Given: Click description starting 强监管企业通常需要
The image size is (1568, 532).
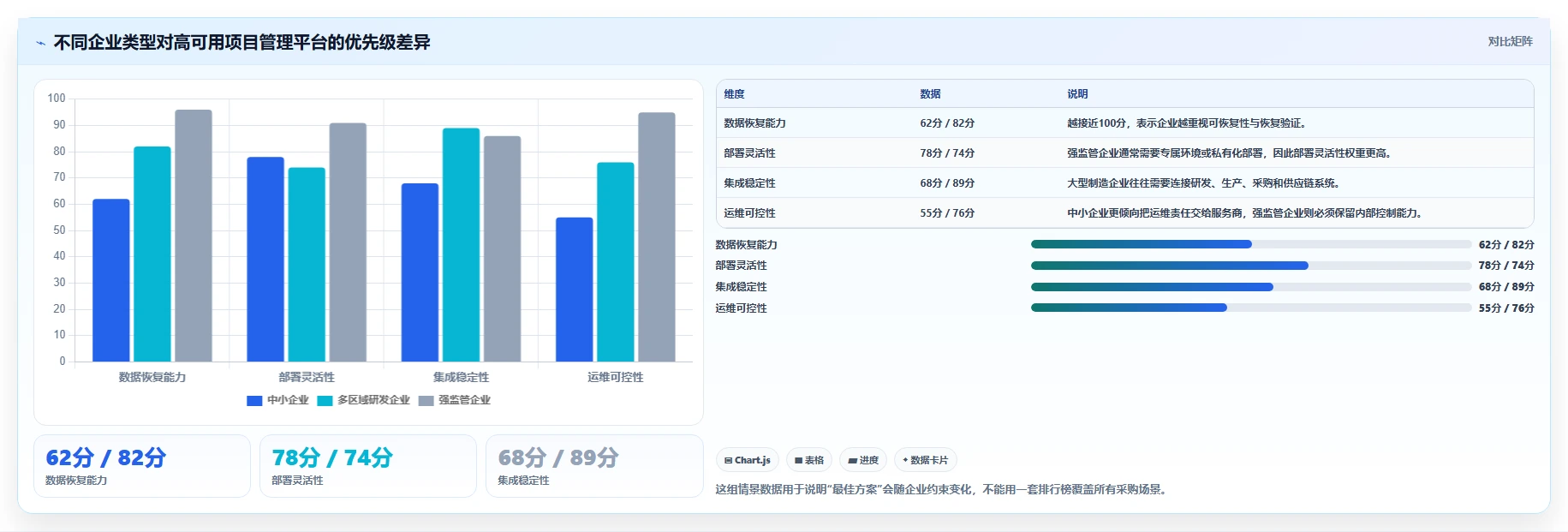Looking at the screenshot, I should (1231, 153).
